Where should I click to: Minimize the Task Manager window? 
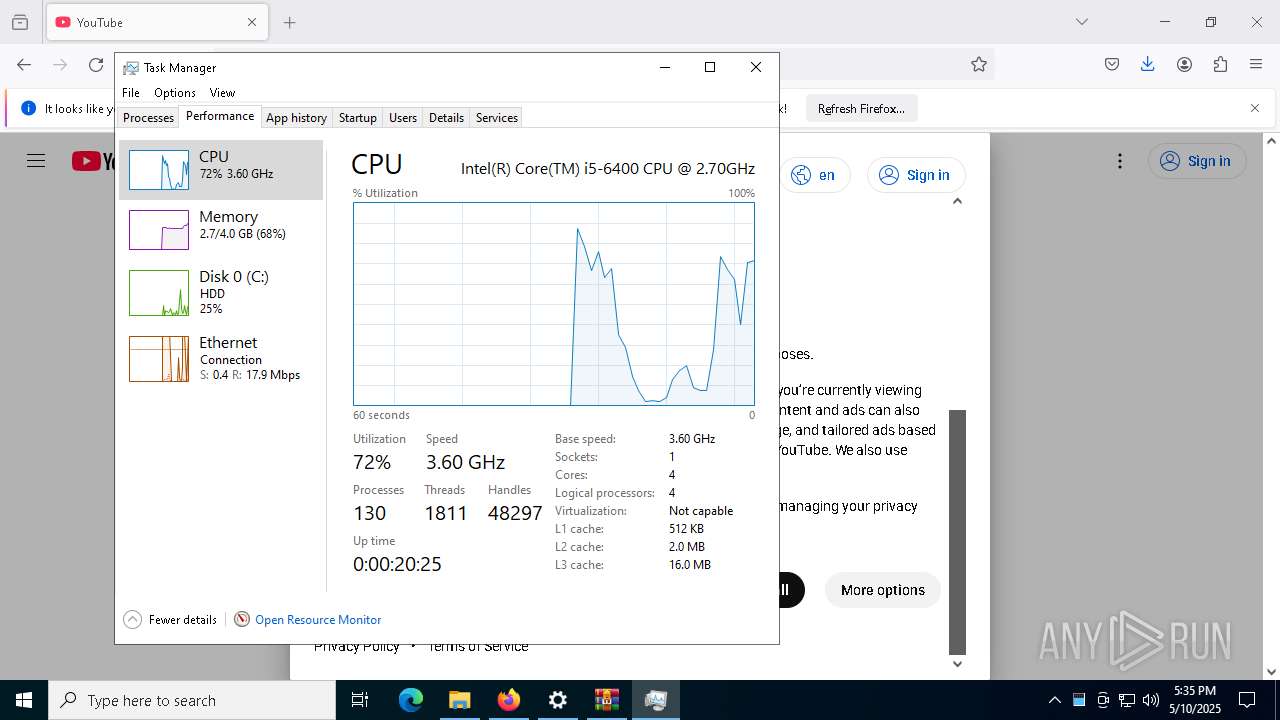point(664,67)
